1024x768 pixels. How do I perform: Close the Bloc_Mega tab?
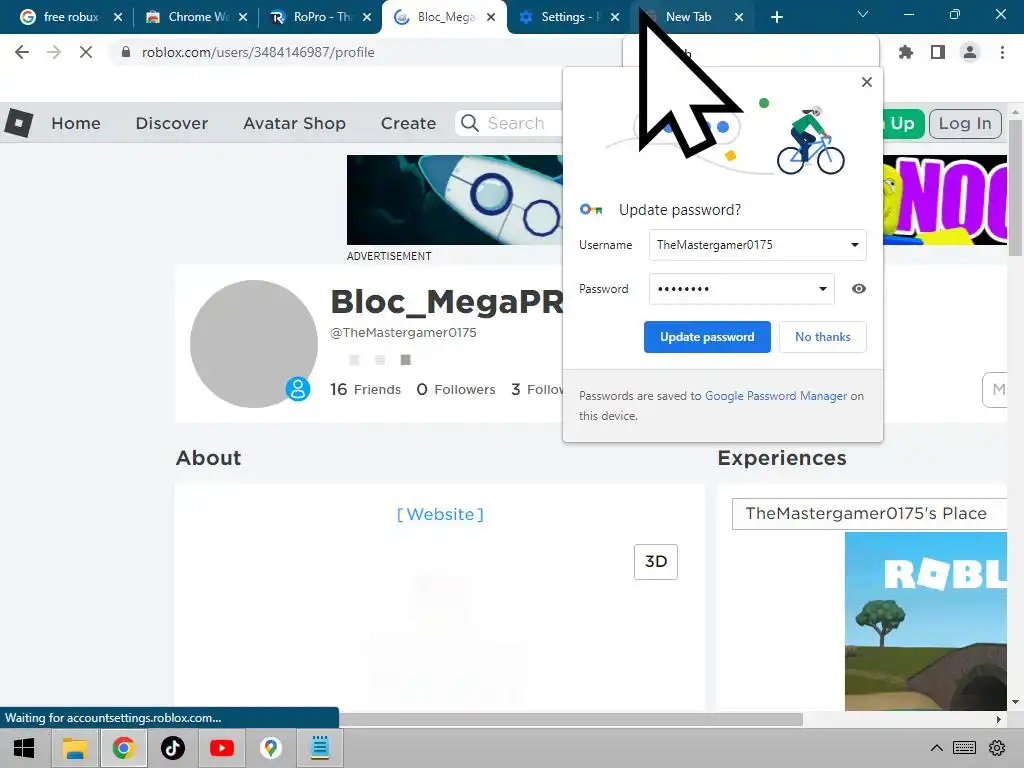491,17
